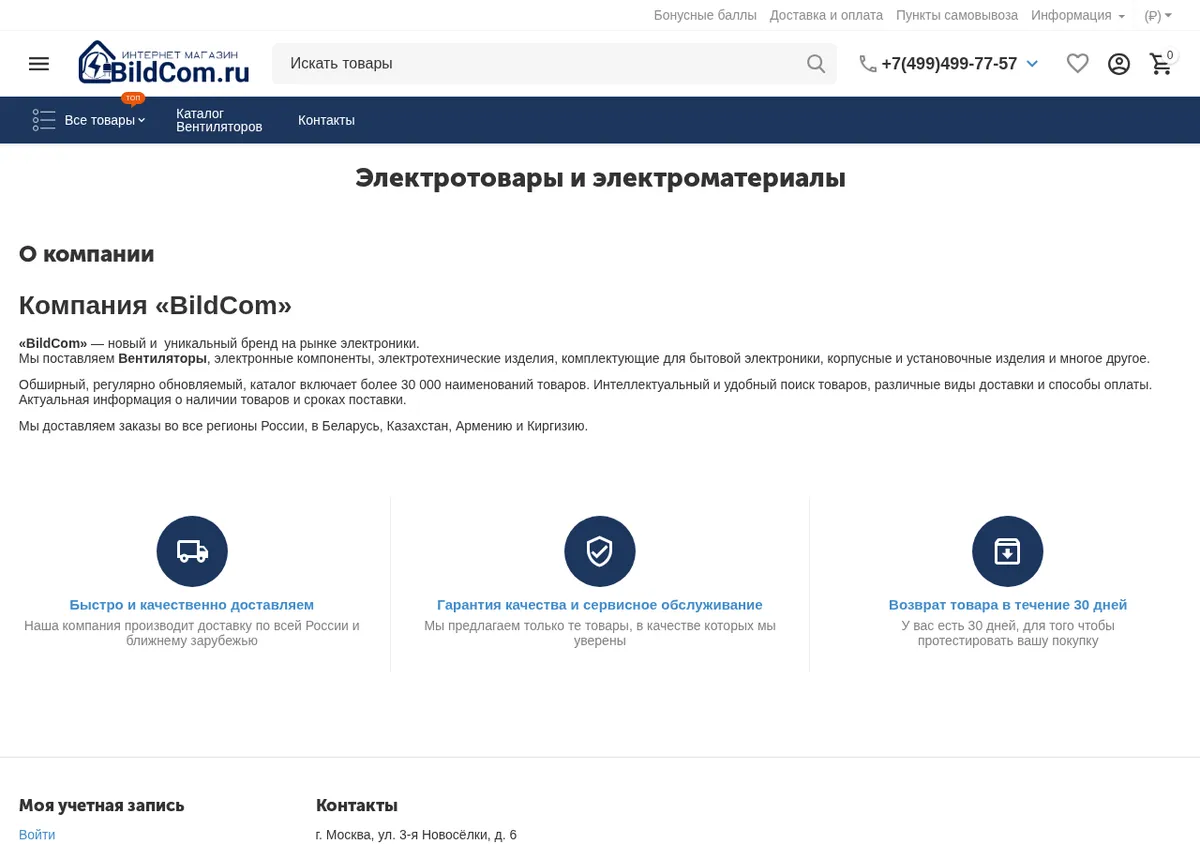This screenshot has width=1200, height=844.
Task: Click the 30-day return box icon
Action: [1008, 551]
